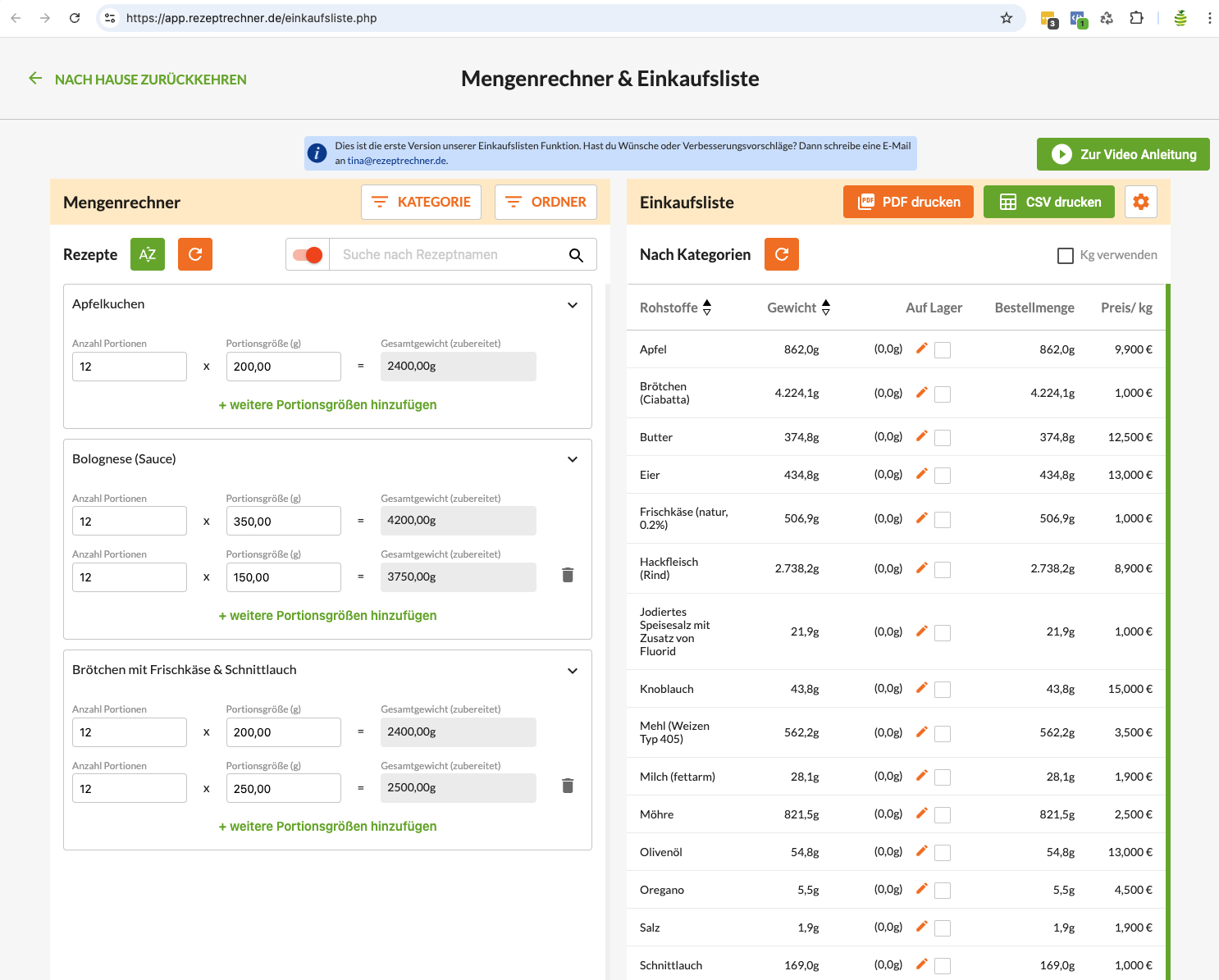Open the ORDNER filter

pos(546,202)
